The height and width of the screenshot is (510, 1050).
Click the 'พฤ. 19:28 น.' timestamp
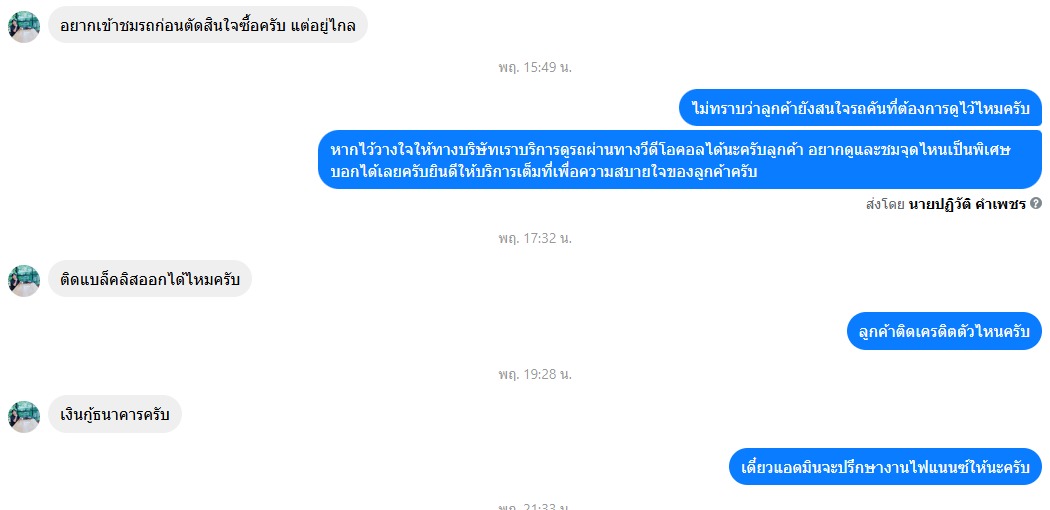pos(535,374)
